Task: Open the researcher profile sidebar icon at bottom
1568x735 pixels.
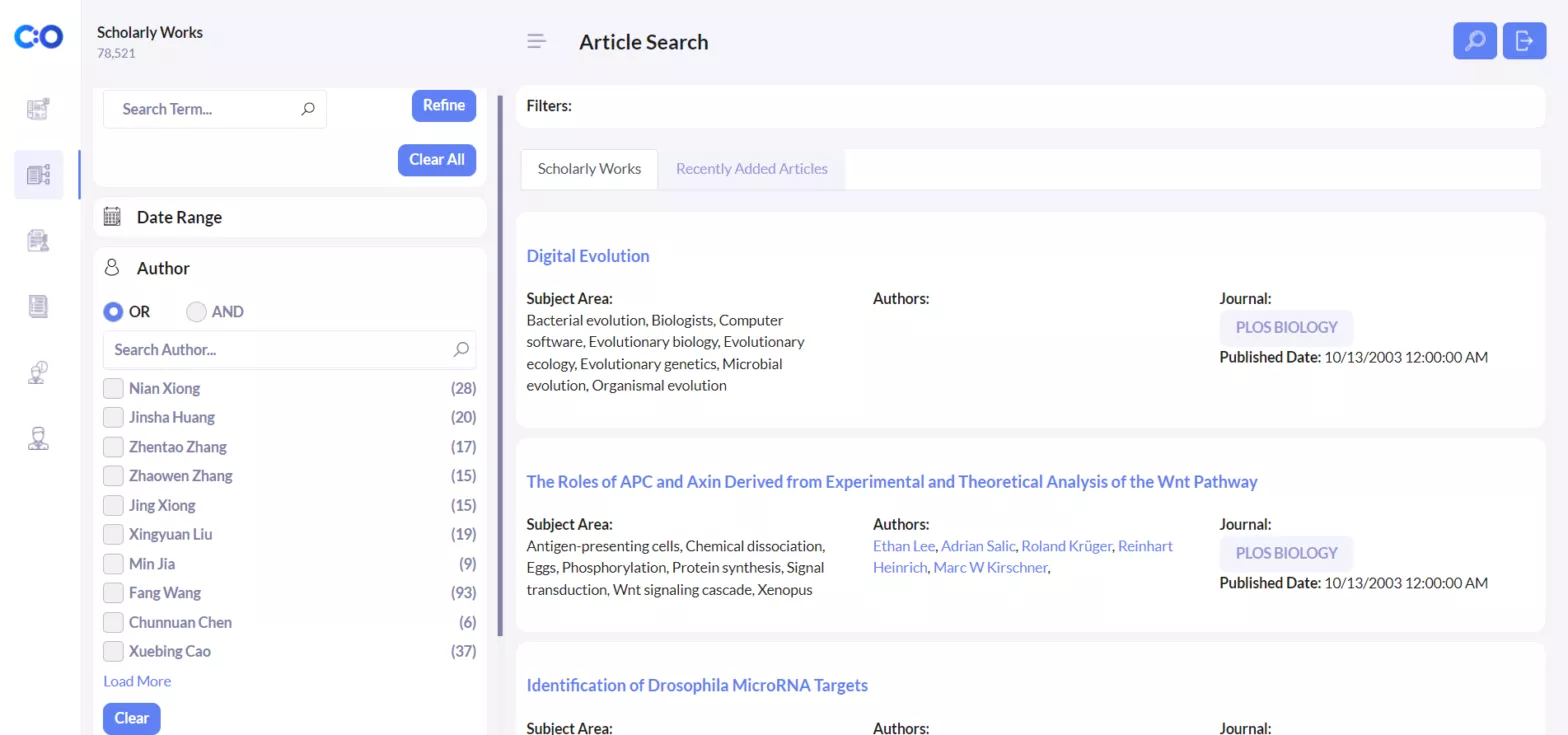Action: (x=39, y=438)
